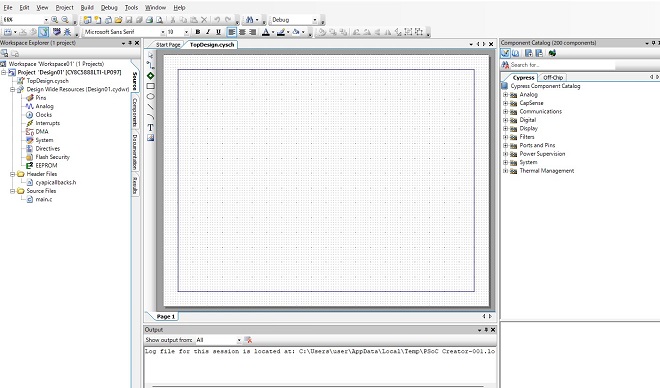The height and width of the screenshot is (388, 660).
Task: Expand the Analog catalog category
Action: (506, 95)
